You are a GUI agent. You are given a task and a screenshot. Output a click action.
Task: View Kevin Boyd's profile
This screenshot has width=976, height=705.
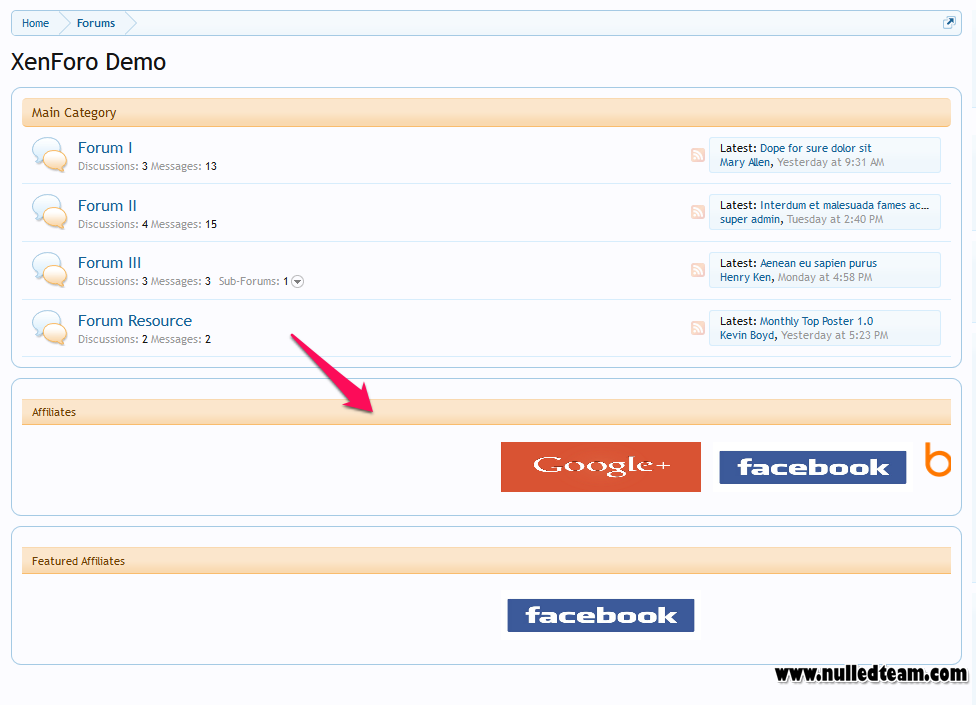click(x=748, y=335)
